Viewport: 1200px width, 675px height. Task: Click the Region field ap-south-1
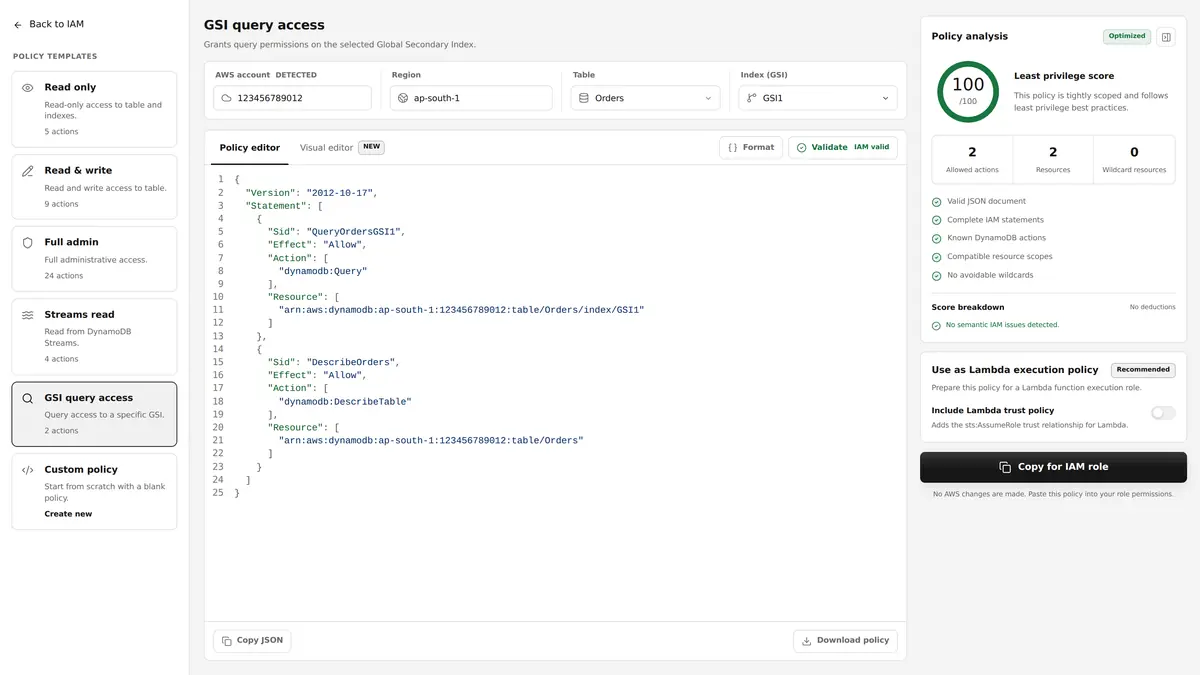pyautogui.click(x=470, y=98)
